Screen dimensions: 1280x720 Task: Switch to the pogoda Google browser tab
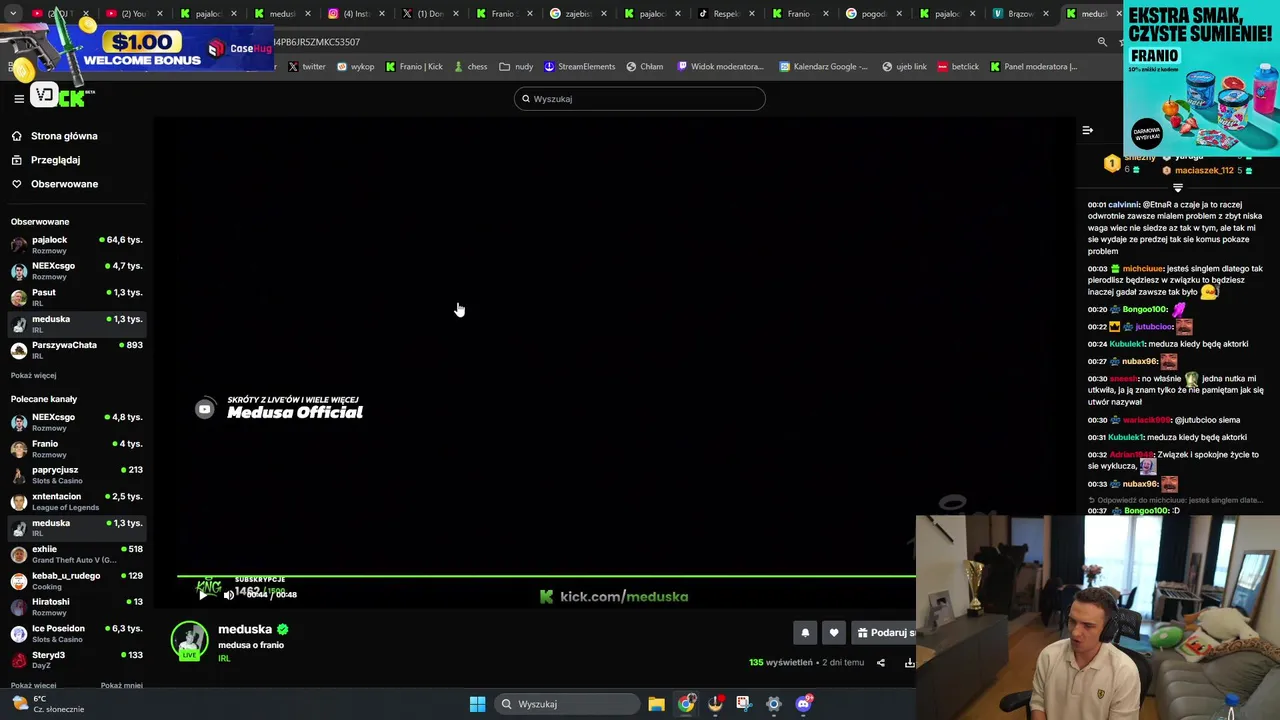point(875,14)
